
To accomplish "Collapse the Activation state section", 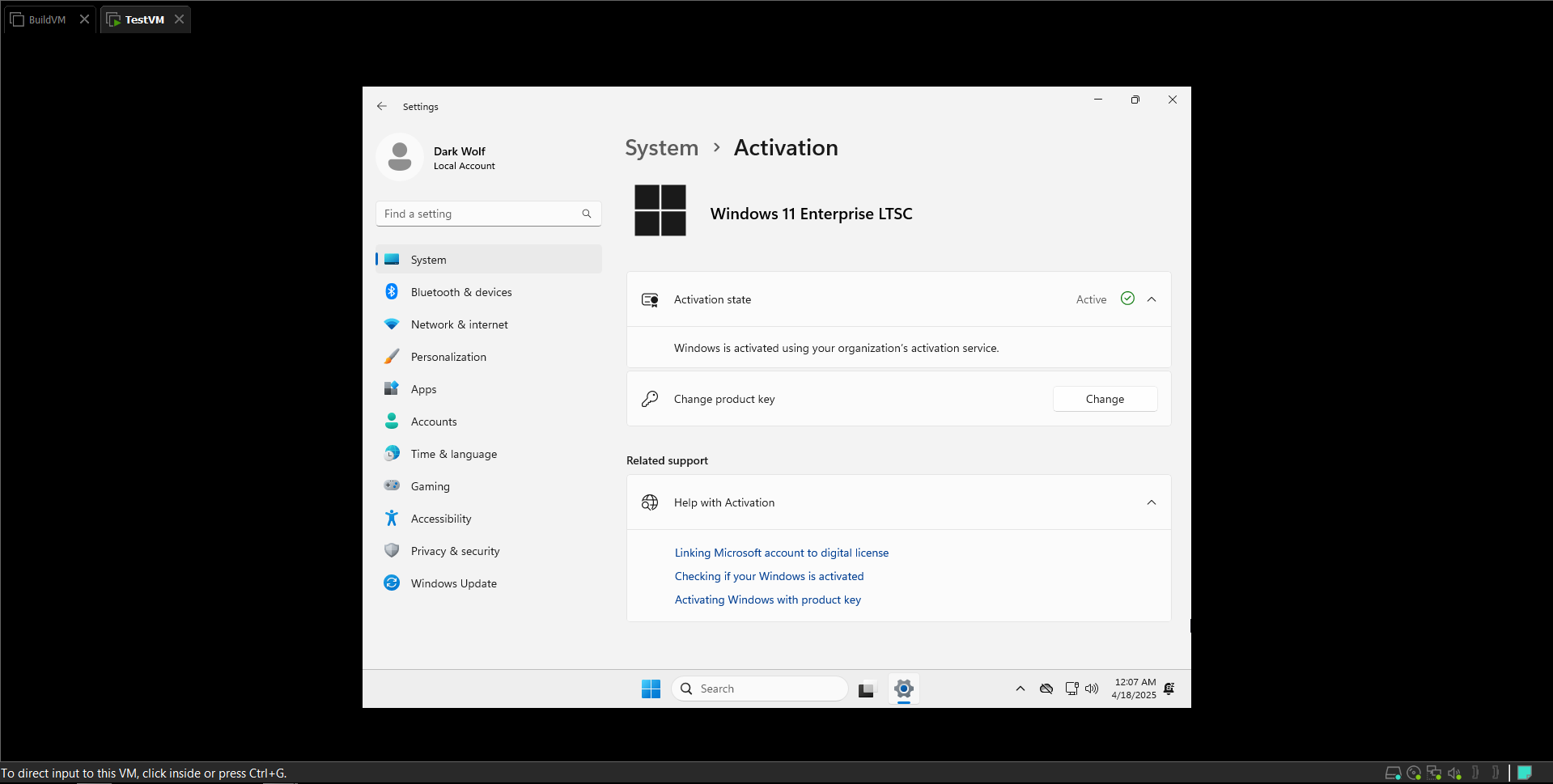I will 1152,299.
